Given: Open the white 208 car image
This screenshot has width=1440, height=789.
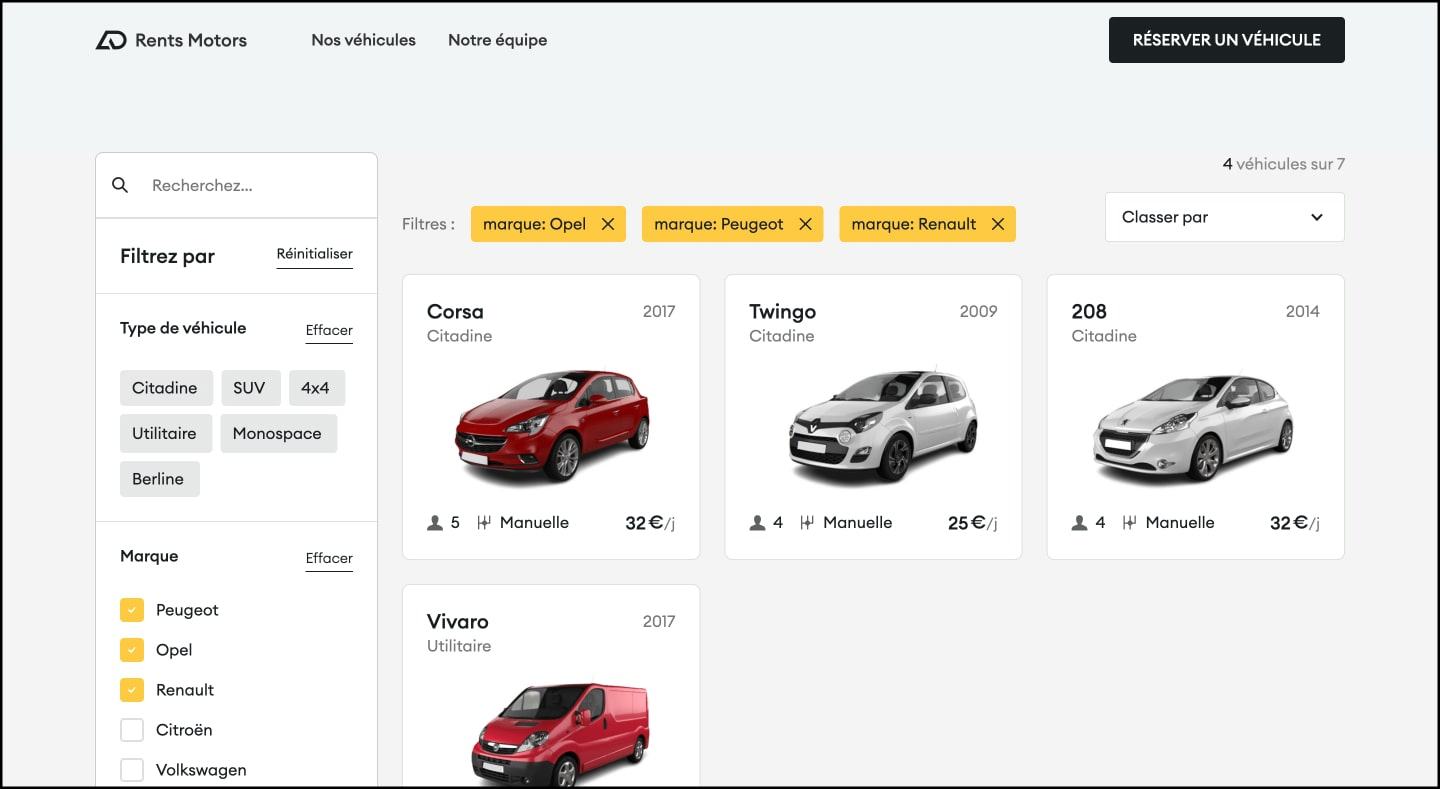Looking at the screenshot, I should tap(1194, 428).
